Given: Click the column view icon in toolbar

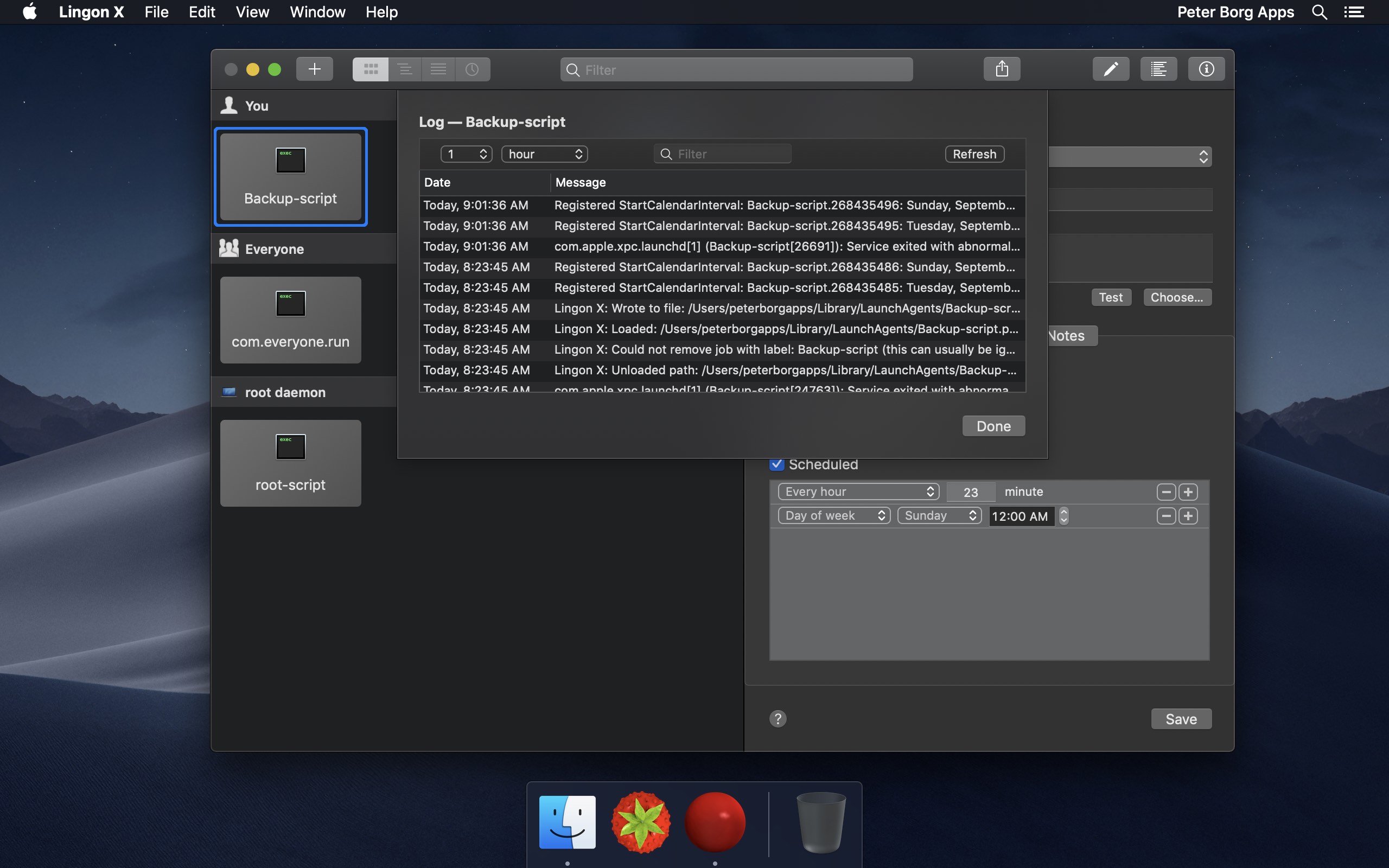Looking at the screenshot, I should pyautogui.click(x=436, y=69).
